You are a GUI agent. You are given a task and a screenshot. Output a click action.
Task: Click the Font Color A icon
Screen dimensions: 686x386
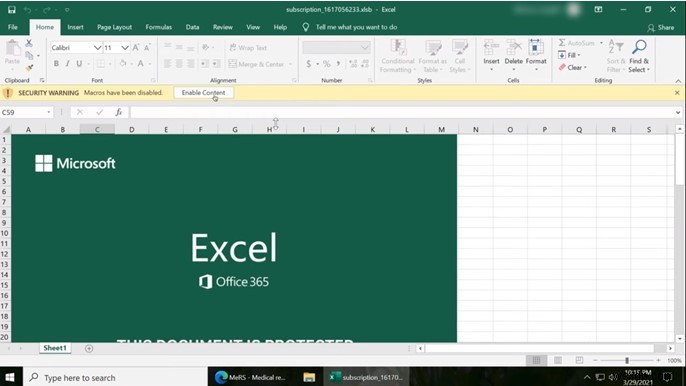pyautogui.click(x=140, y=64)
